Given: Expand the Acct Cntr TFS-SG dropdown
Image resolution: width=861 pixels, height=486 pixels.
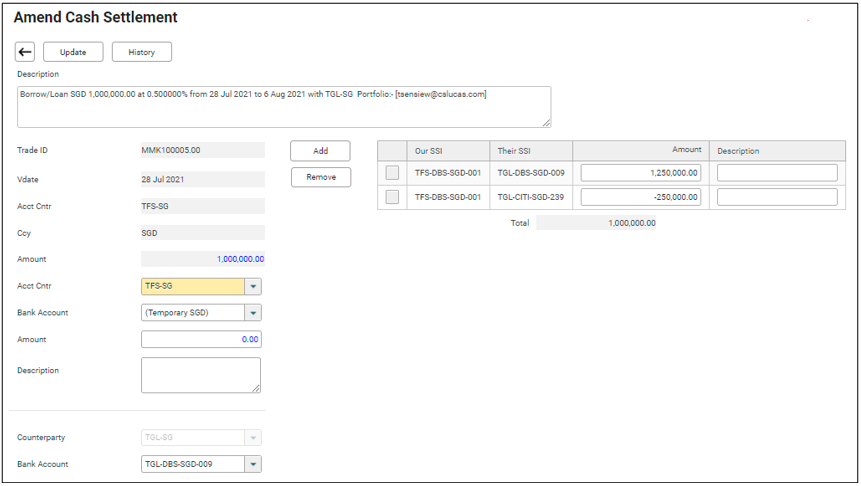Looking at the screenshot, I should pyautogui.click(x=253, y=286).
